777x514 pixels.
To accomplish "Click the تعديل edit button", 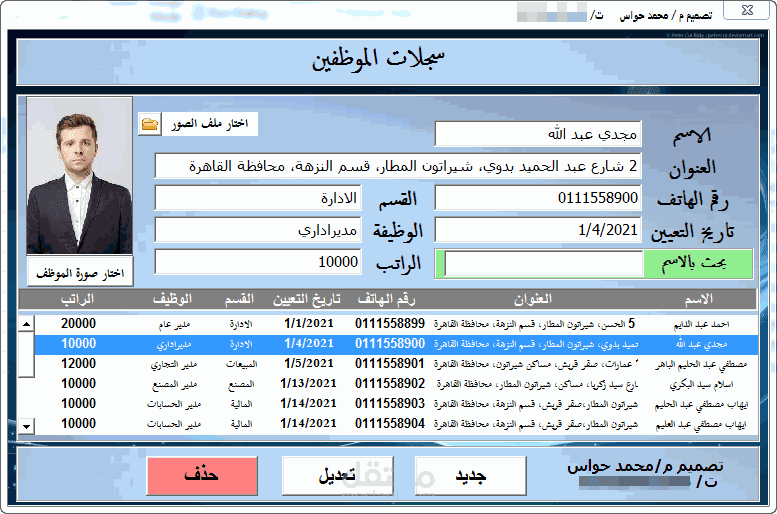I will pyautogui.click(x=337, y=475).
